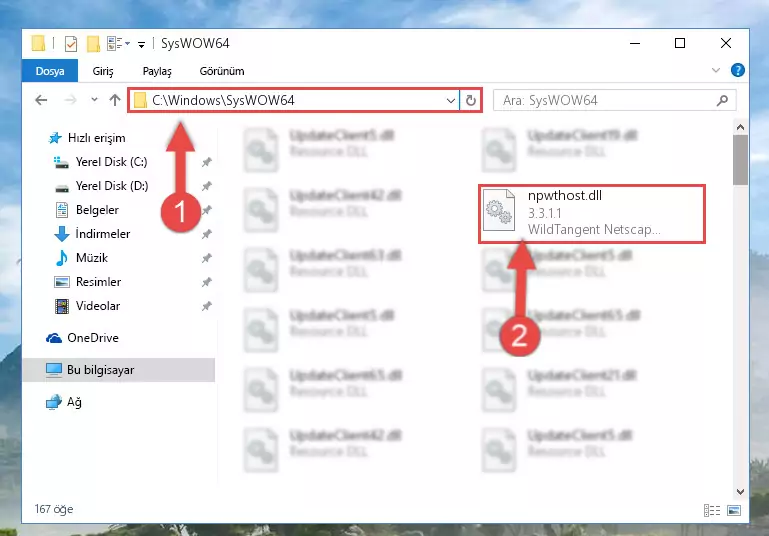Screen dimensions: 769x536
Task: Click the search magnifier icon
Action: point(722,101)
